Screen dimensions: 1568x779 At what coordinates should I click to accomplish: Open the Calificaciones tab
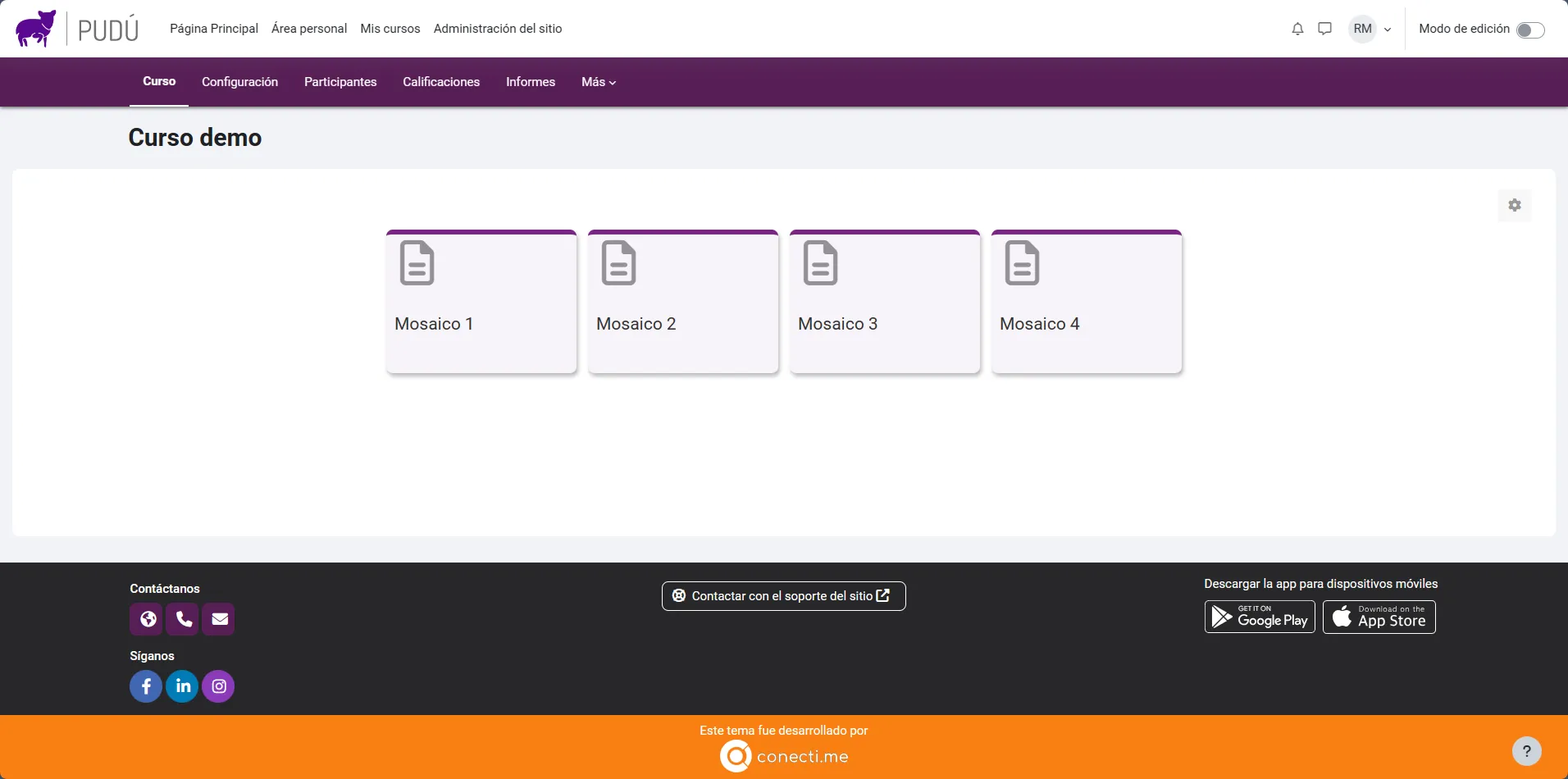click(441, 82)
